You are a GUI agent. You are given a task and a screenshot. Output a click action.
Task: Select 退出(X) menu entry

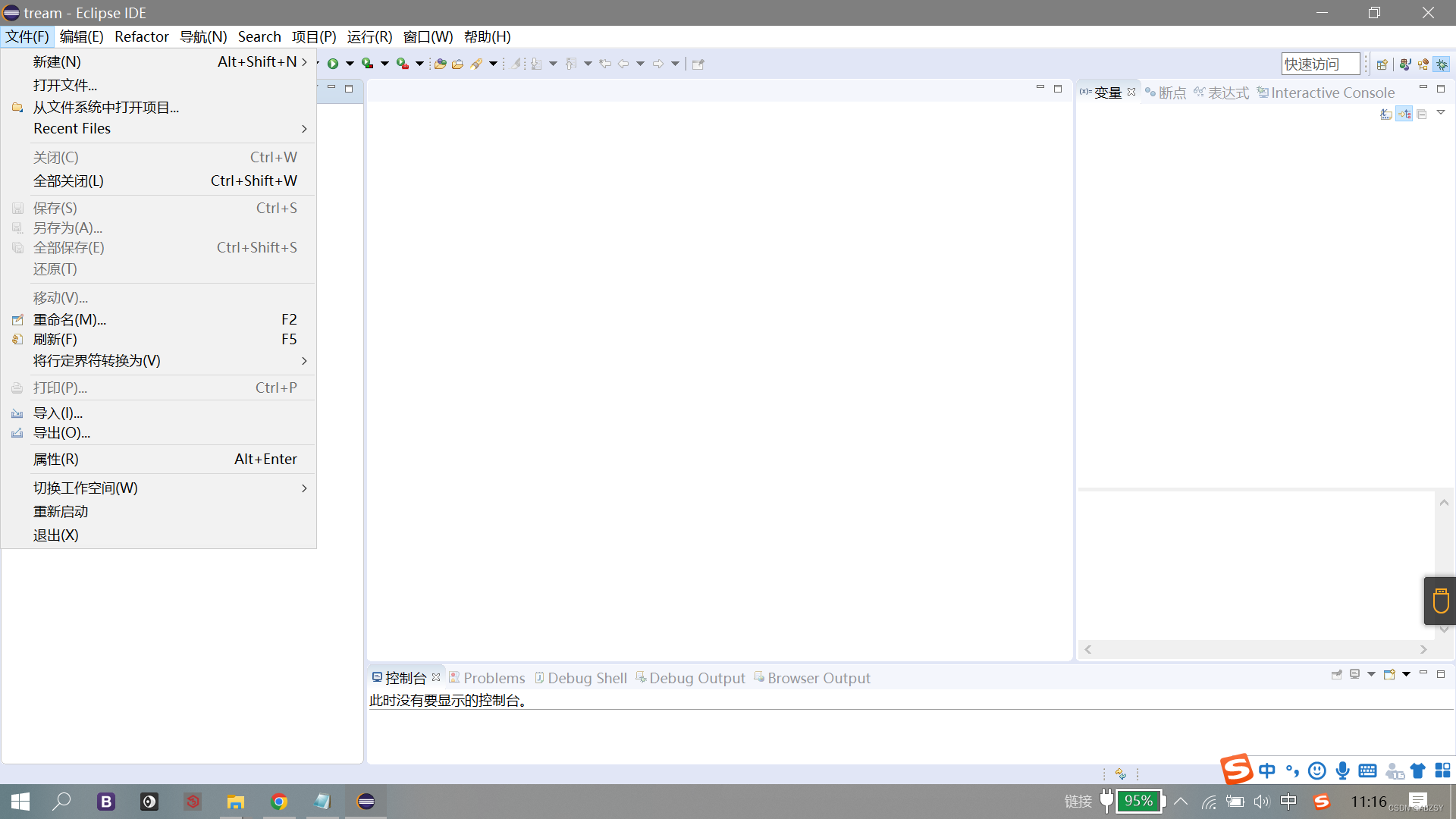coord(159,535)
